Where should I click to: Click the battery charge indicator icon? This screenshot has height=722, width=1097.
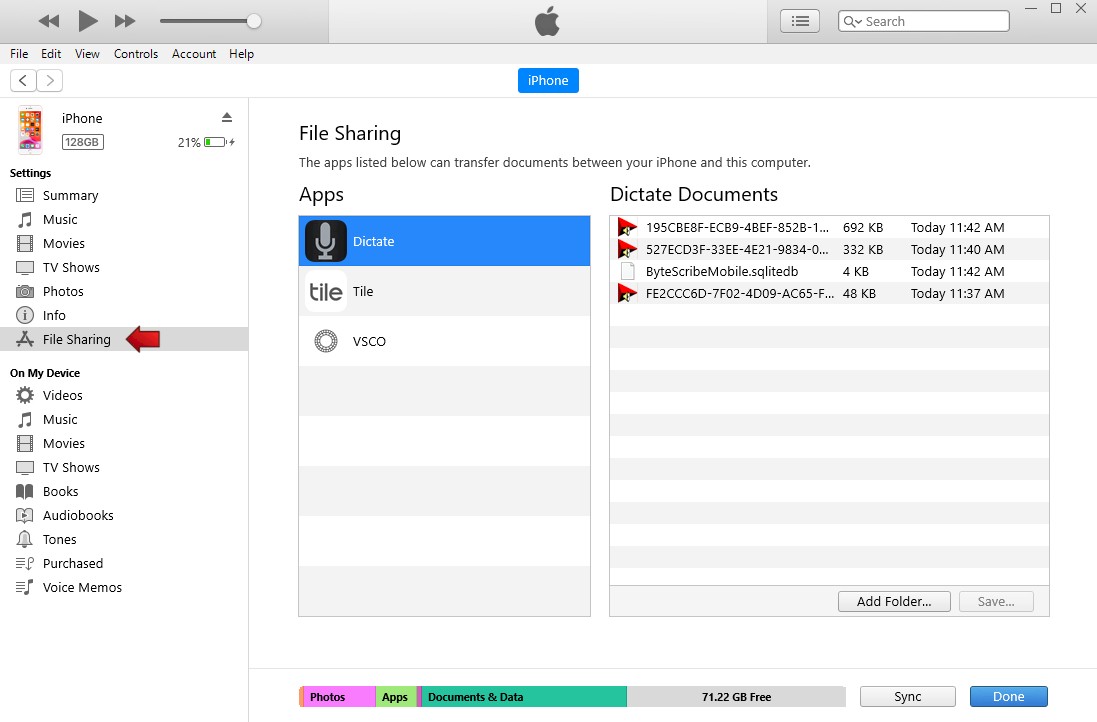pos(219,142)
